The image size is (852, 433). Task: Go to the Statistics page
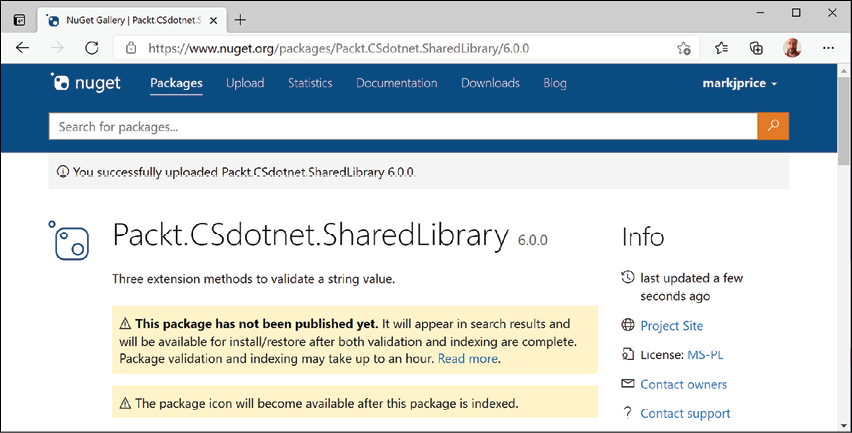point(310,83)
